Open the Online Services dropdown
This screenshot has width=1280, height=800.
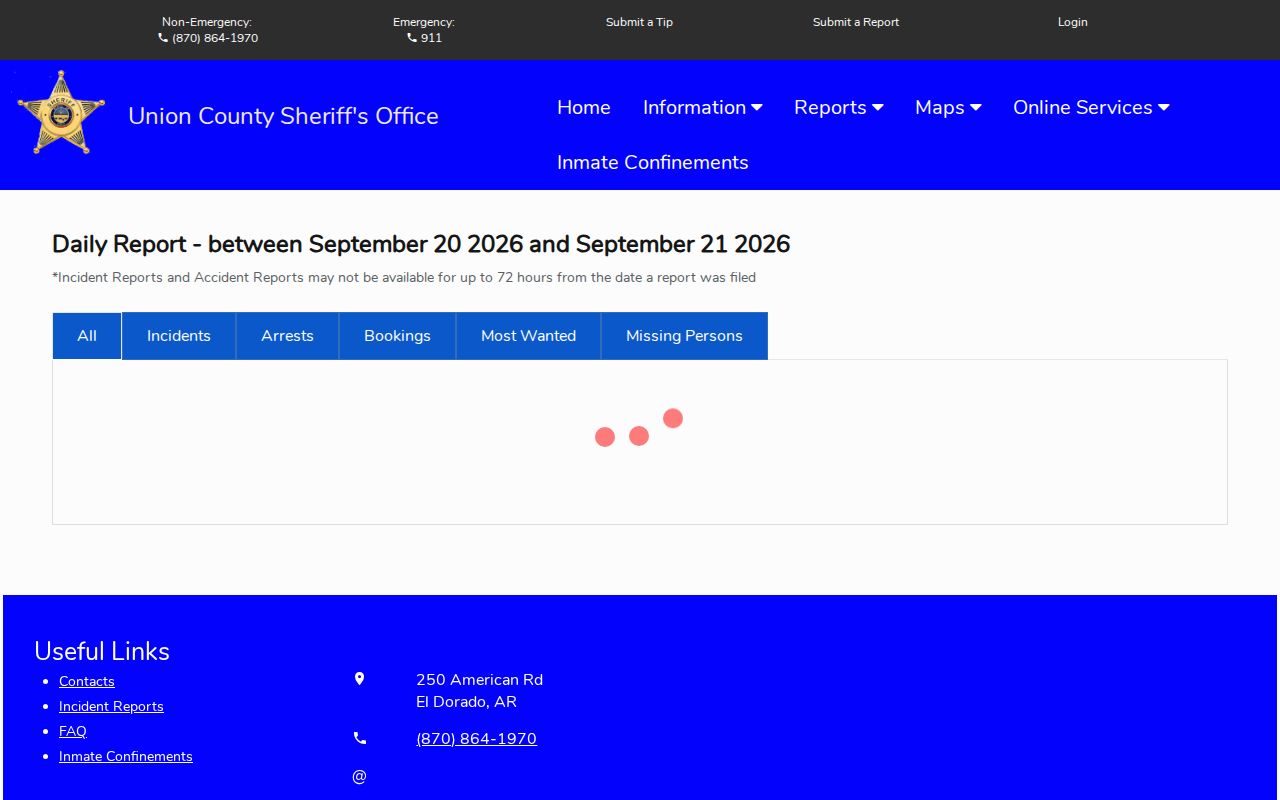[x=1091, y=107]
